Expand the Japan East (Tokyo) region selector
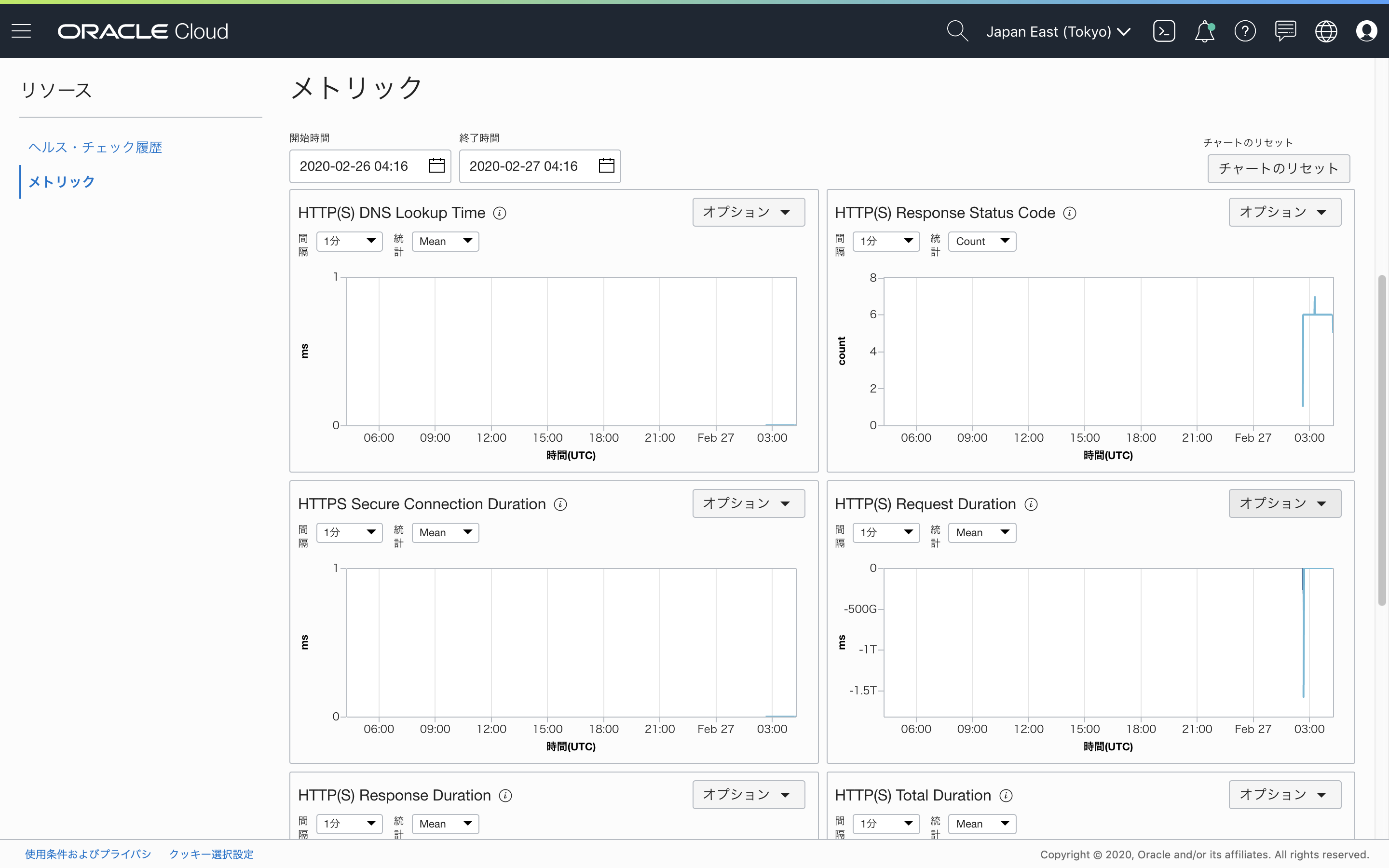 1059,31
